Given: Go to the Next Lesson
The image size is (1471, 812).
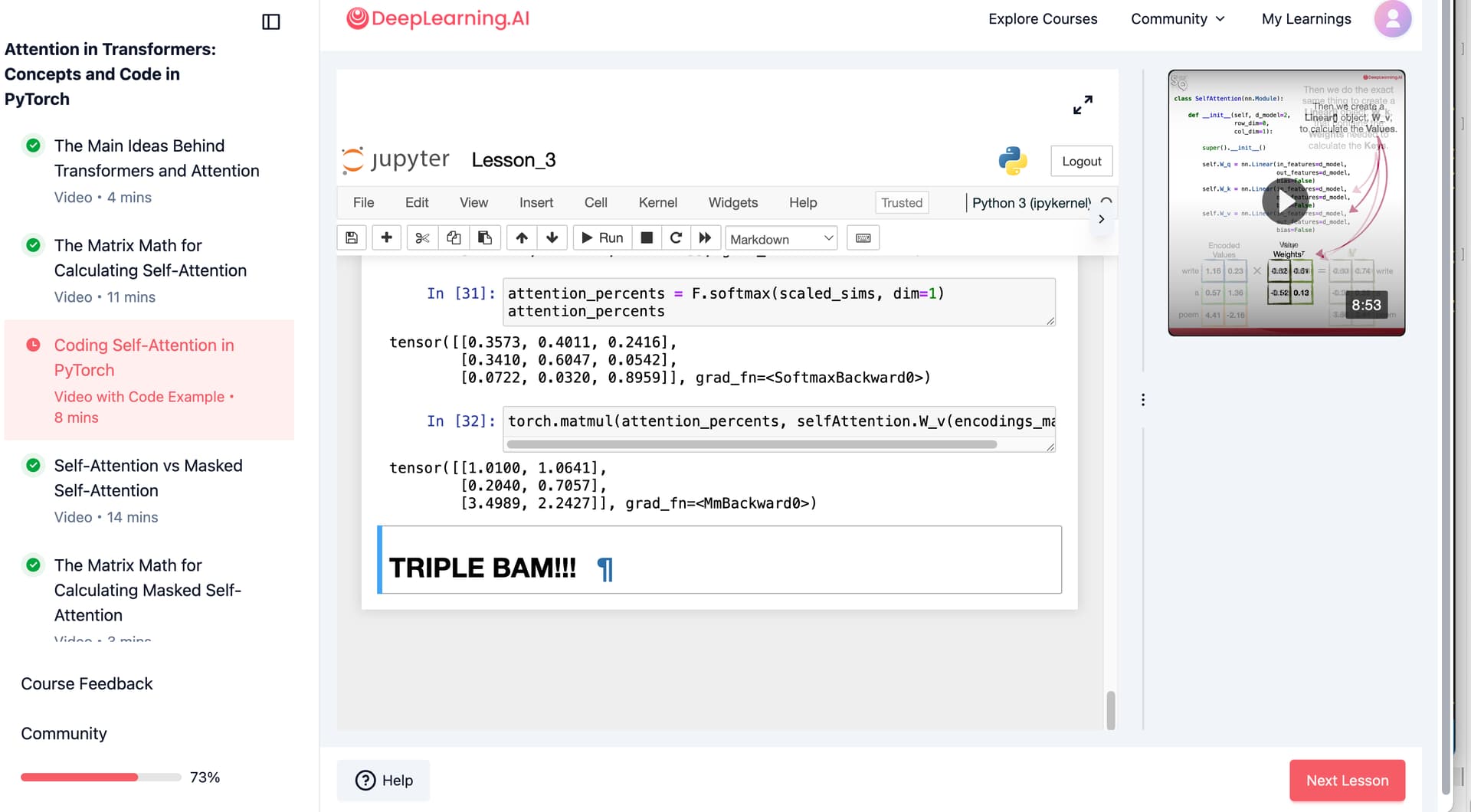Looking at the screenshot, I should [x=1347, y=780].
